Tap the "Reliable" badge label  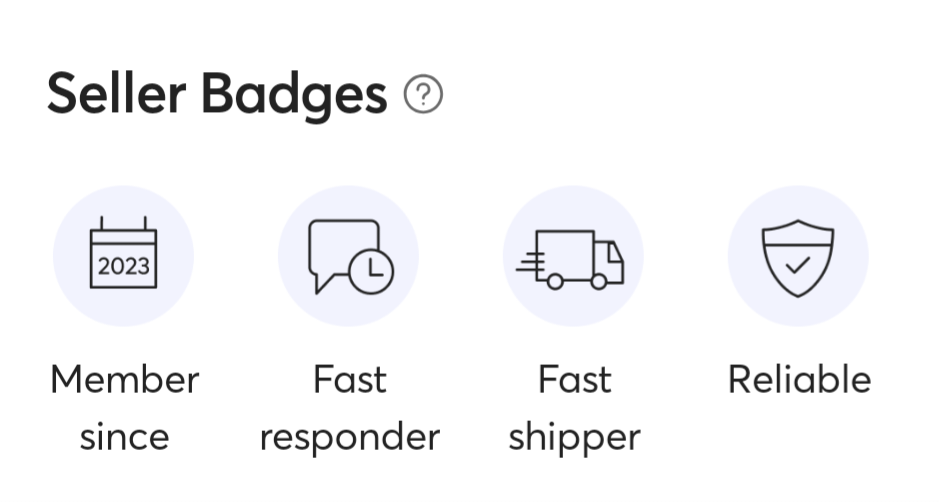click(x=799, y=380)
